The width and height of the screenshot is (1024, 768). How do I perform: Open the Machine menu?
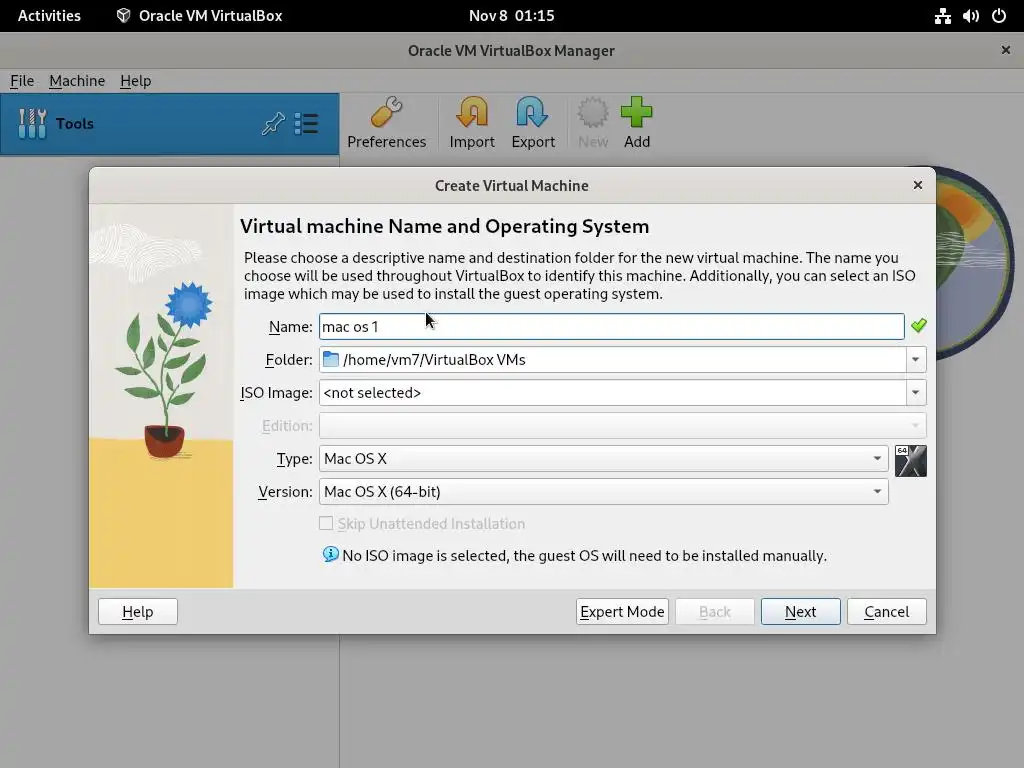coord(77,80)
